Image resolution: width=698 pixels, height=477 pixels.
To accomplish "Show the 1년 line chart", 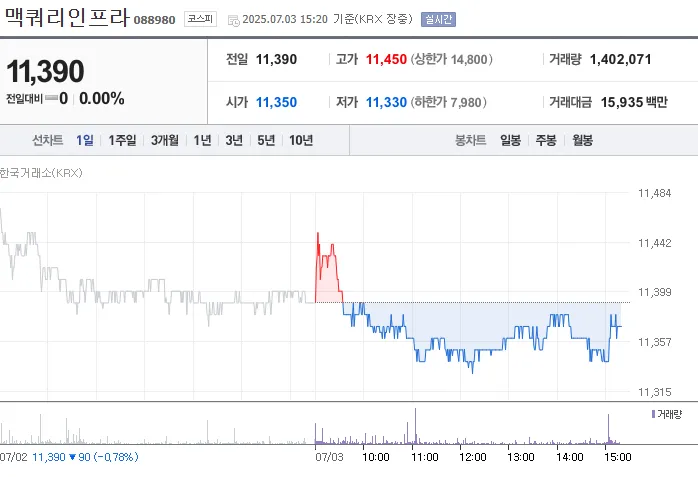I will tap(203, 141).
